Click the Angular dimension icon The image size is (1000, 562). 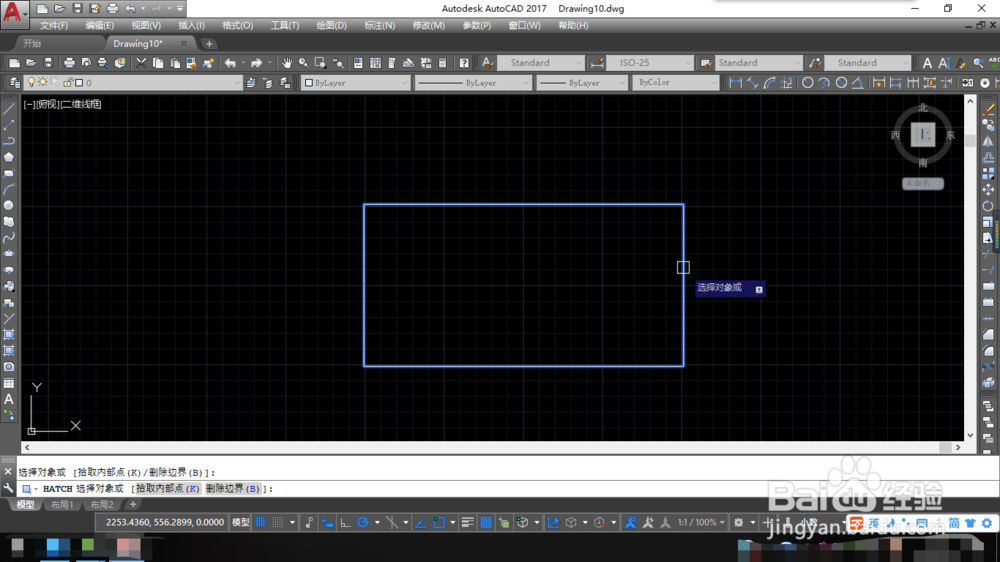pos(858,83)
